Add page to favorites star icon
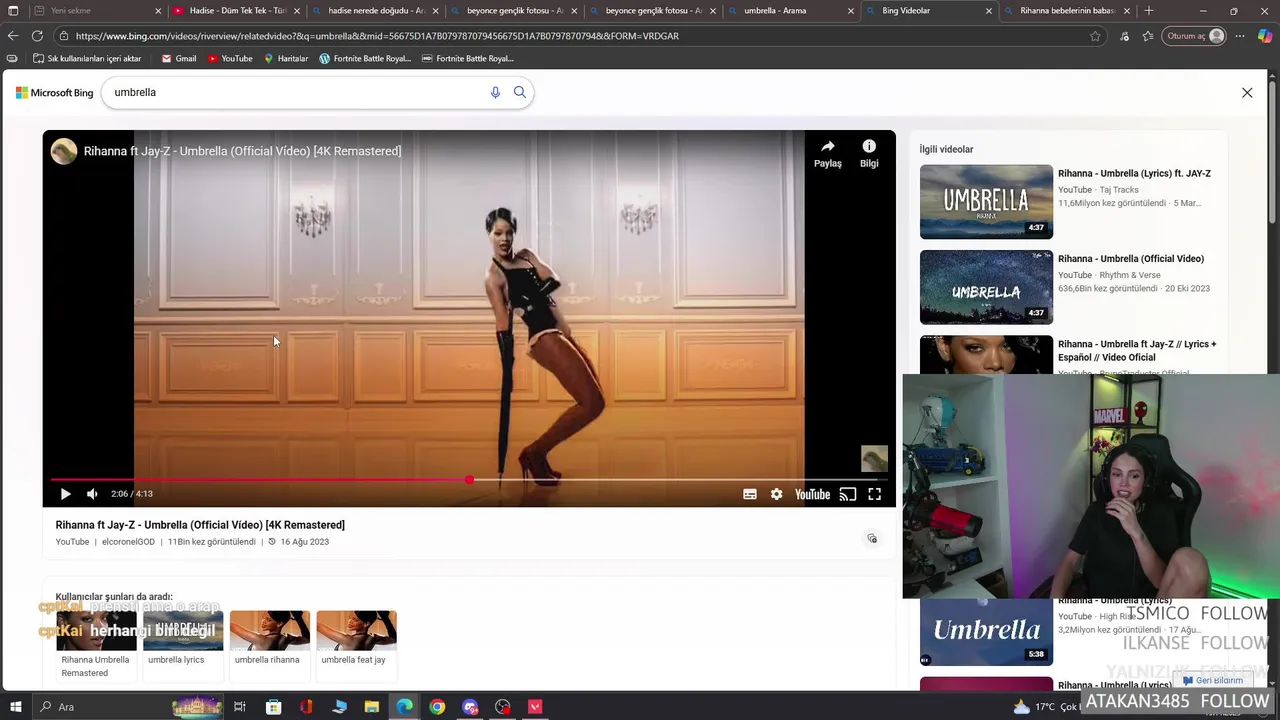This screenshot has width=1280, height=720. point(1095,36)
